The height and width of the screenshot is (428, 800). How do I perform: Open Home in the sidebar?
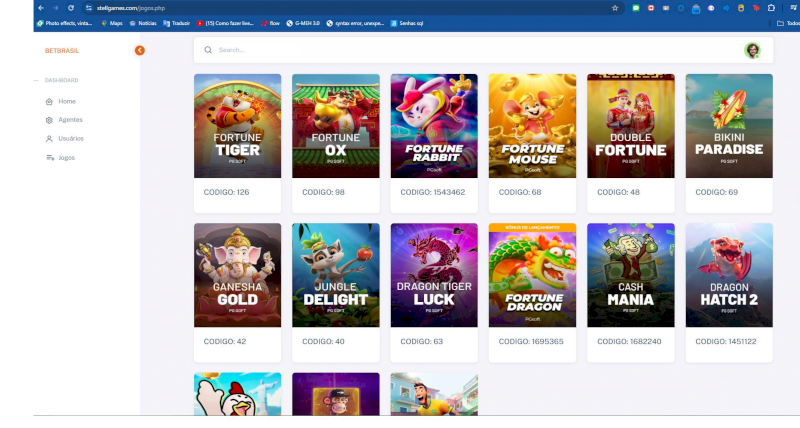click(67, 102)
